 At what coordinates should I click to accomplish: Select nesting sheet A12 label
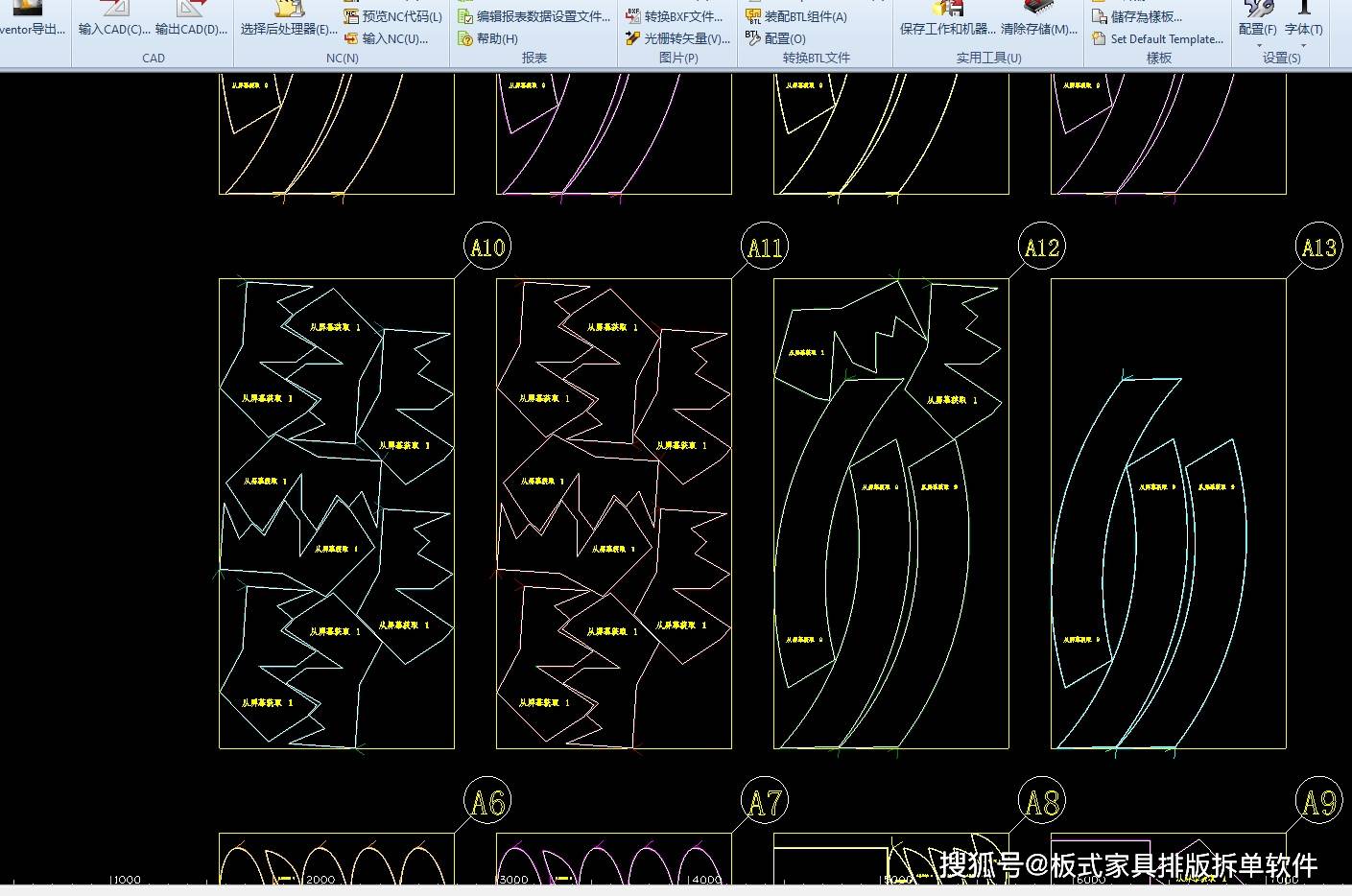[x=1041, y=248]
